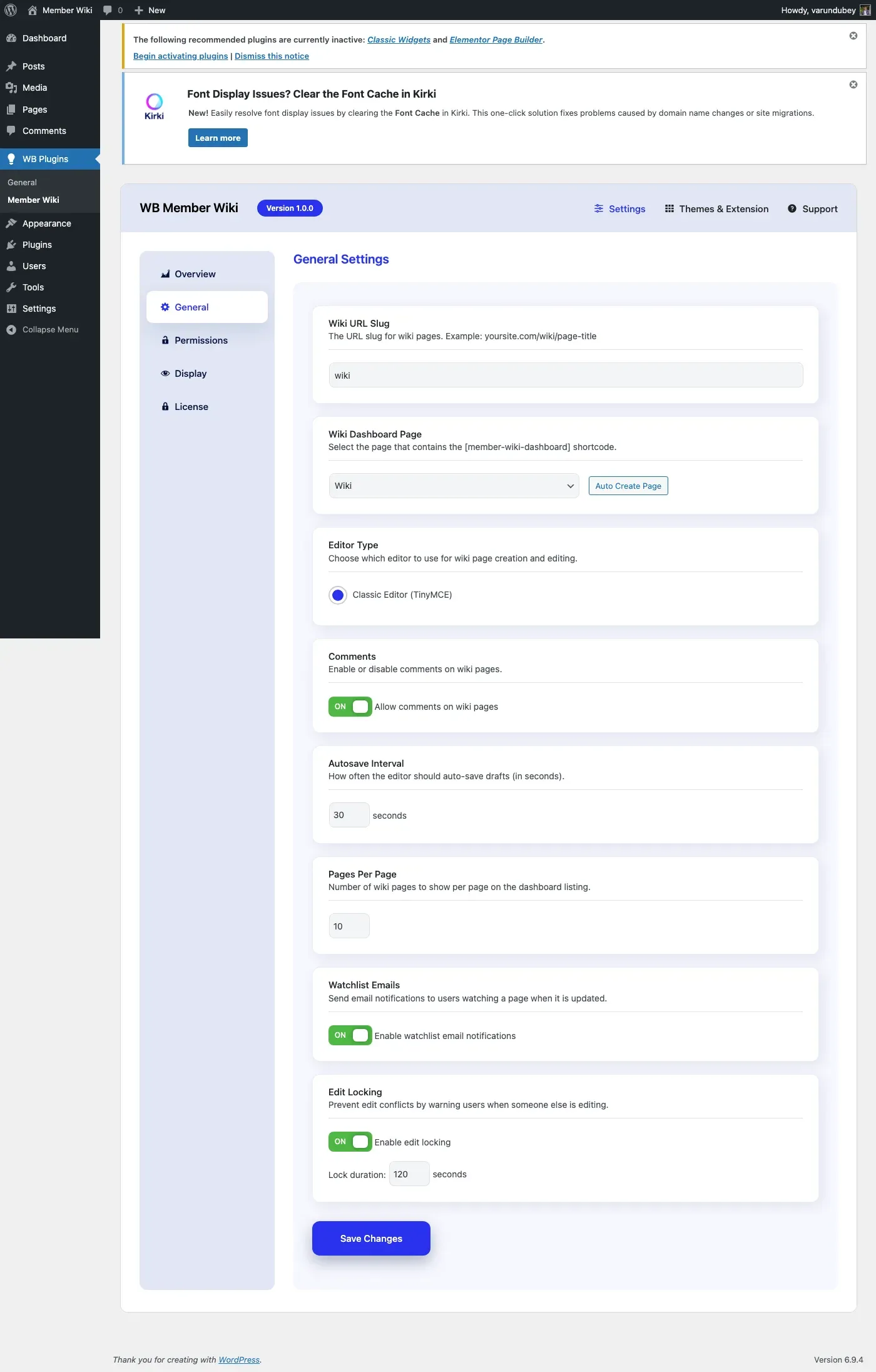Switch to the Display section

207,374
